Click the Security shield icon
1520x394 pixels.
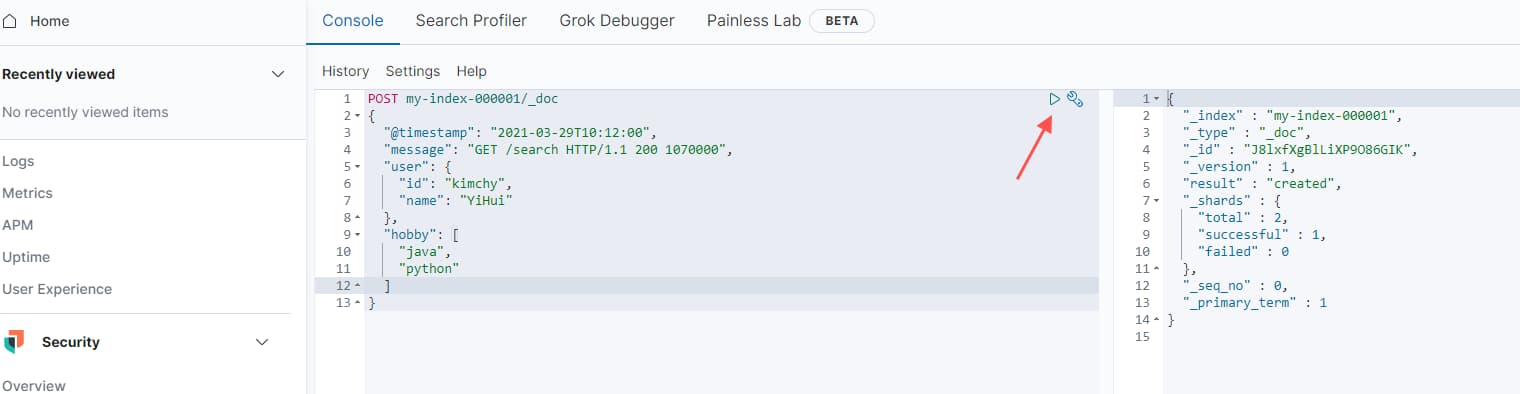(14, 342)
